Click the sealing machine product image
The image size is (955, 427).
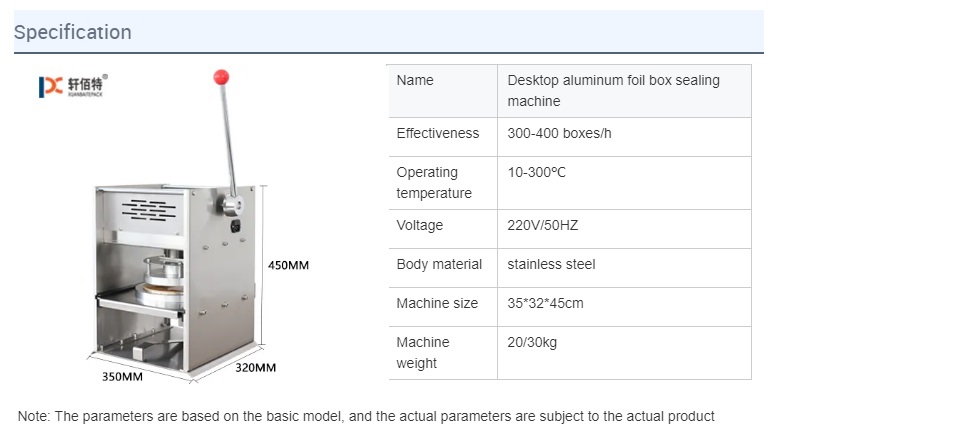[x=177, y=225]
